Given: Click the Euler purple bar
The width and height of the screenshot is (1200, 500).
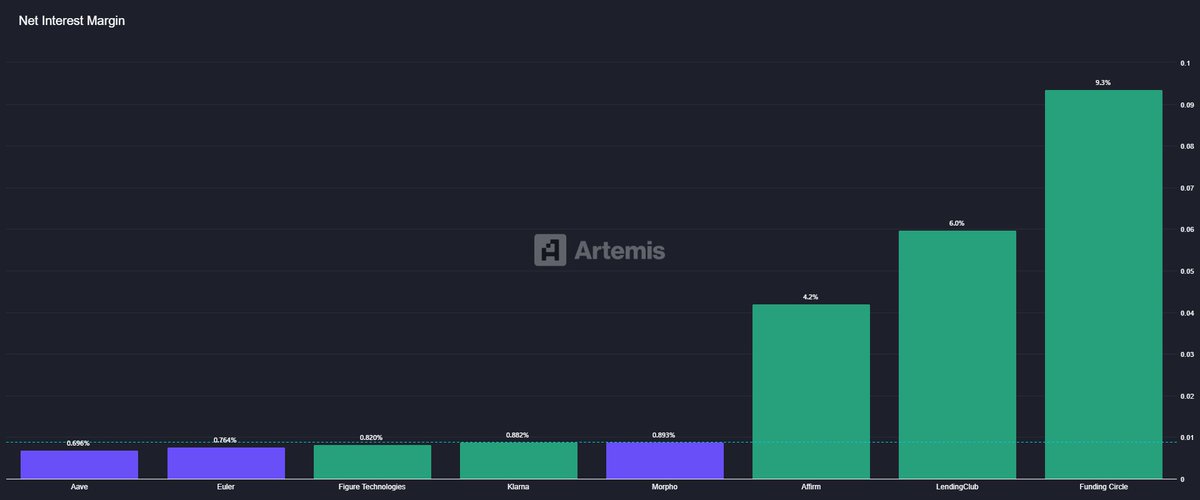Looking at the screenshot, I should 225,463.
